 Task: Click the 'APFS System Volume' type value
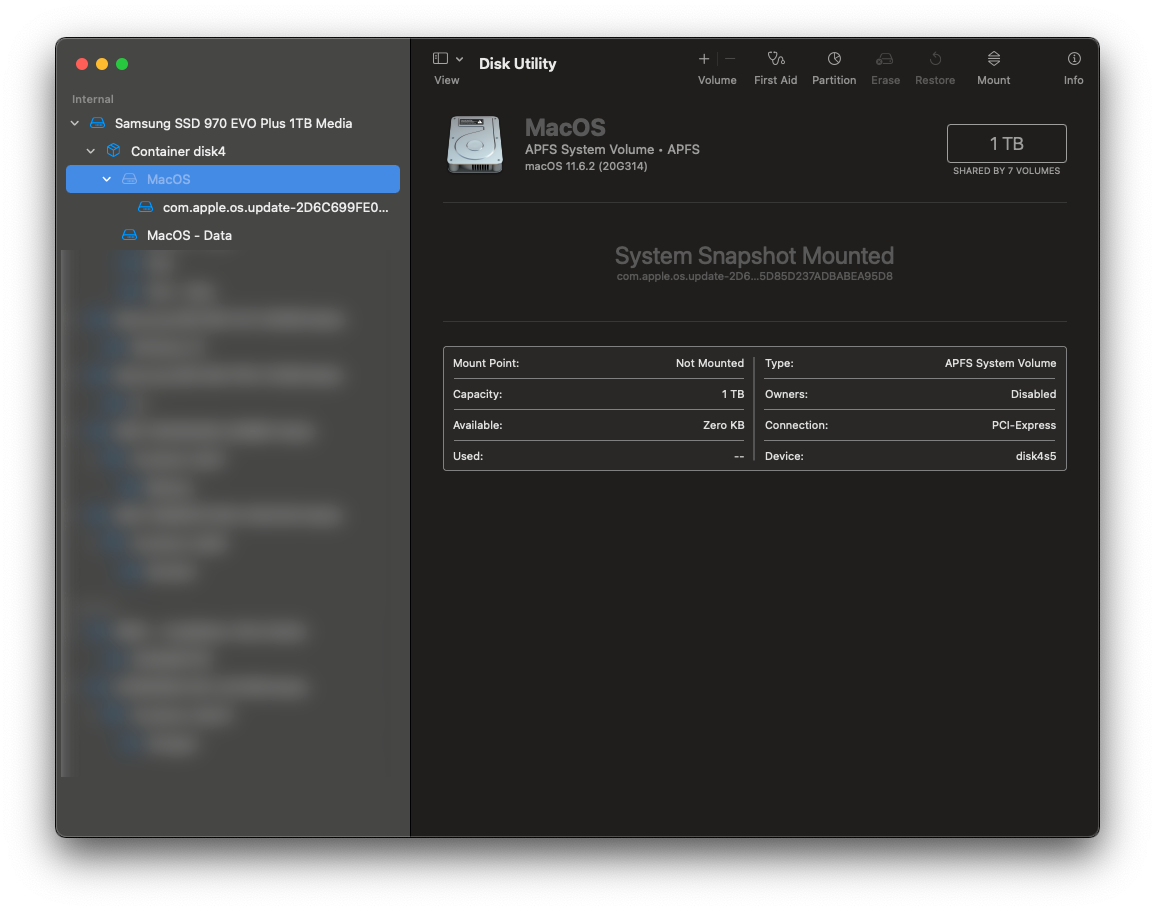click(x=1000, y=363)
